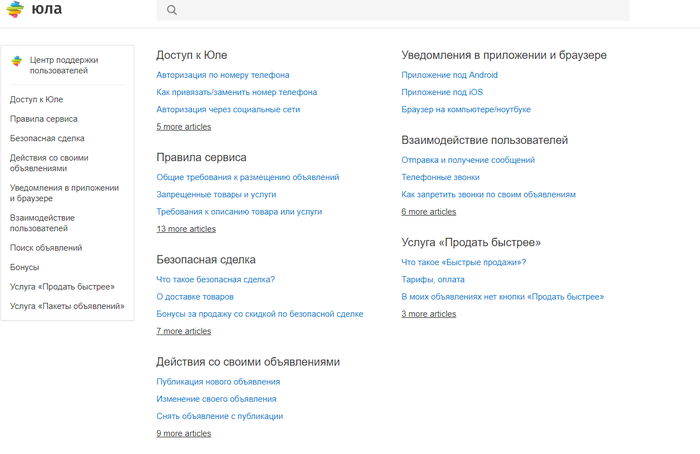This screenshot has width=700, height=454.
Task: Select 'Безопасная сделка' in the sidebar menu
Action: [x=47, y=138]
